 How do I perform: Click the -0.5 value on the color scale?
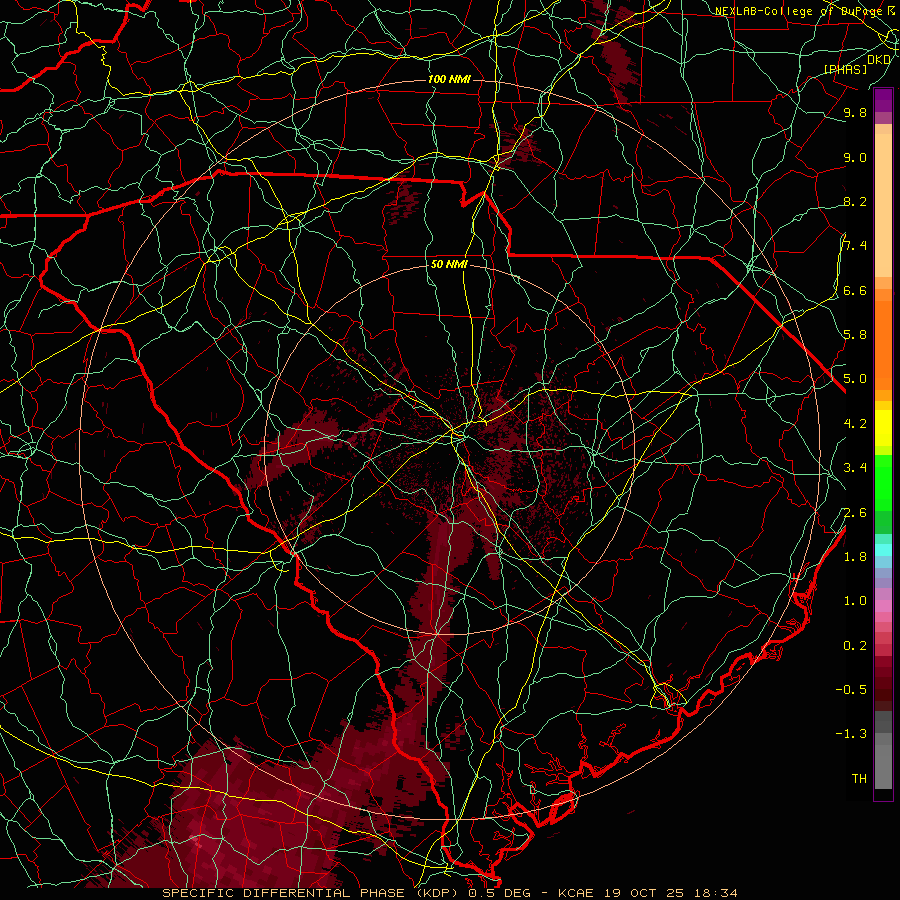tap(851, 690)
